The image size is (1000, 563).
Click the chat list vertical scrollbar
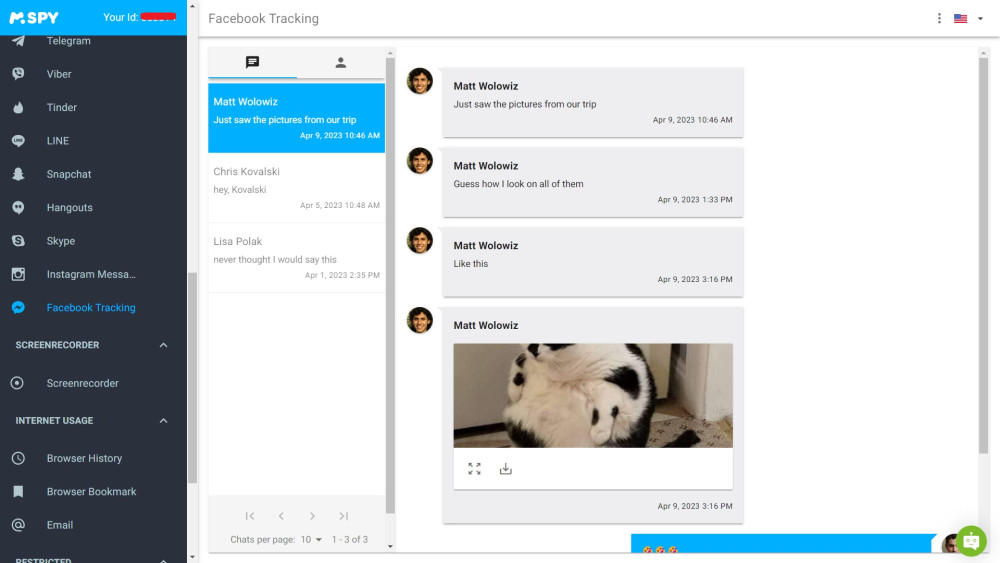[390, 286]
